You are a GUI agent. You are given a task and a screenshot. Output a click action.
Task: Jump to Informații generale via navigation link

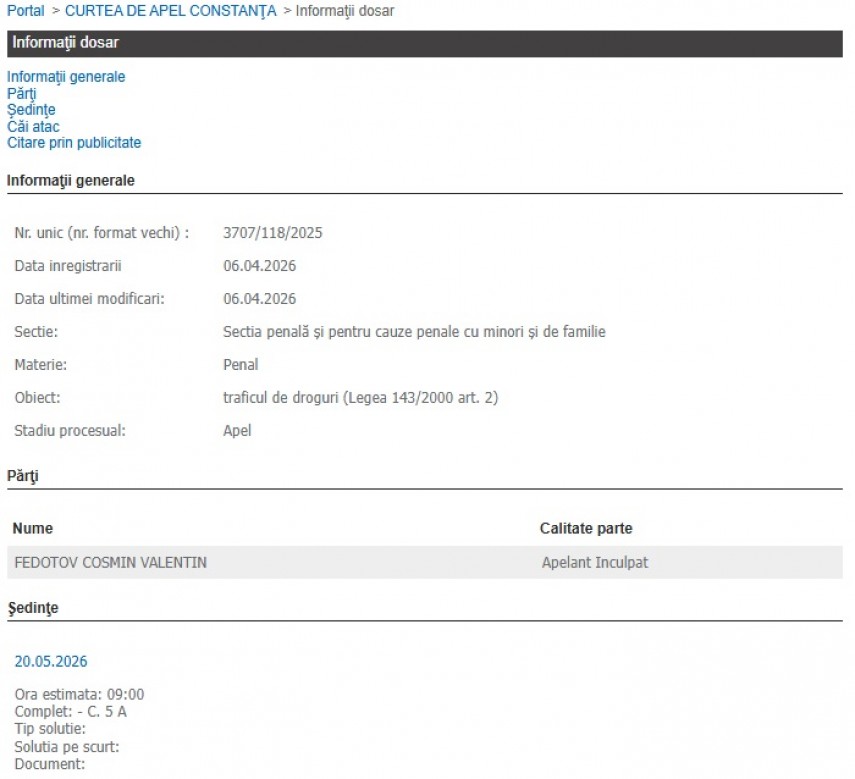click(x=66, y=76)
